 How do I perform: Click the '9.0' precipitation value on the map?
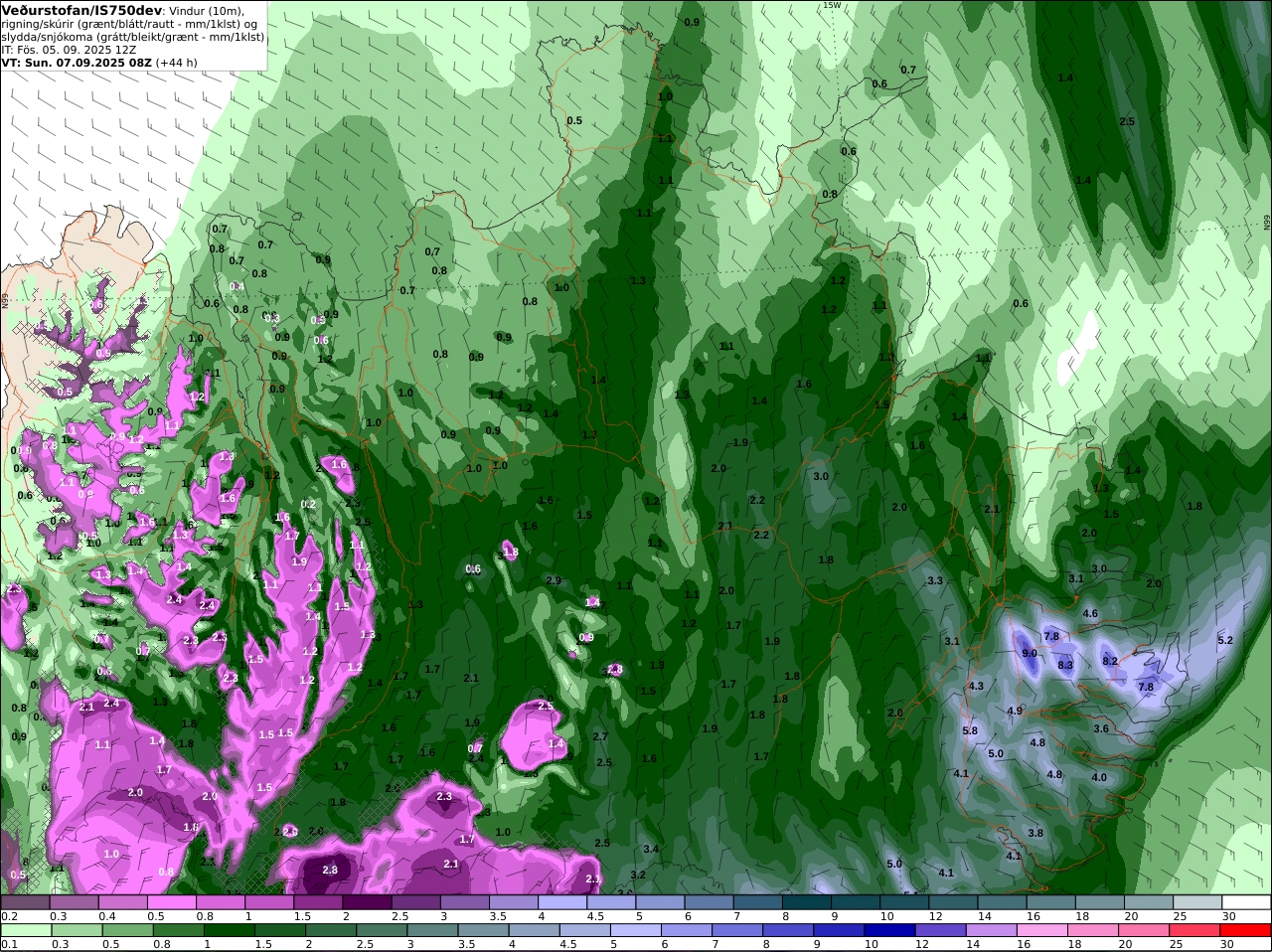(x=1030, y=653)
